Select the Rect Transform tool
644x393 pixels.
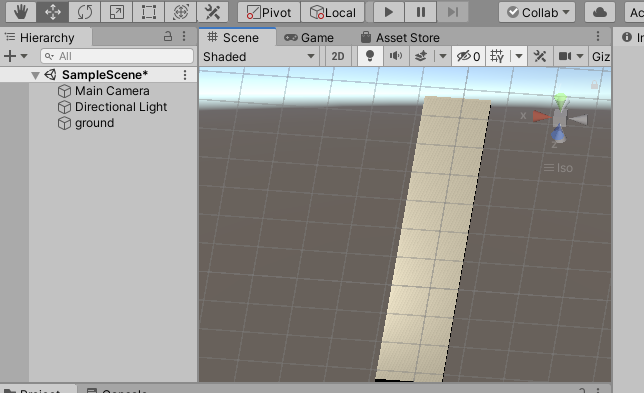click(x=149, y=12)
